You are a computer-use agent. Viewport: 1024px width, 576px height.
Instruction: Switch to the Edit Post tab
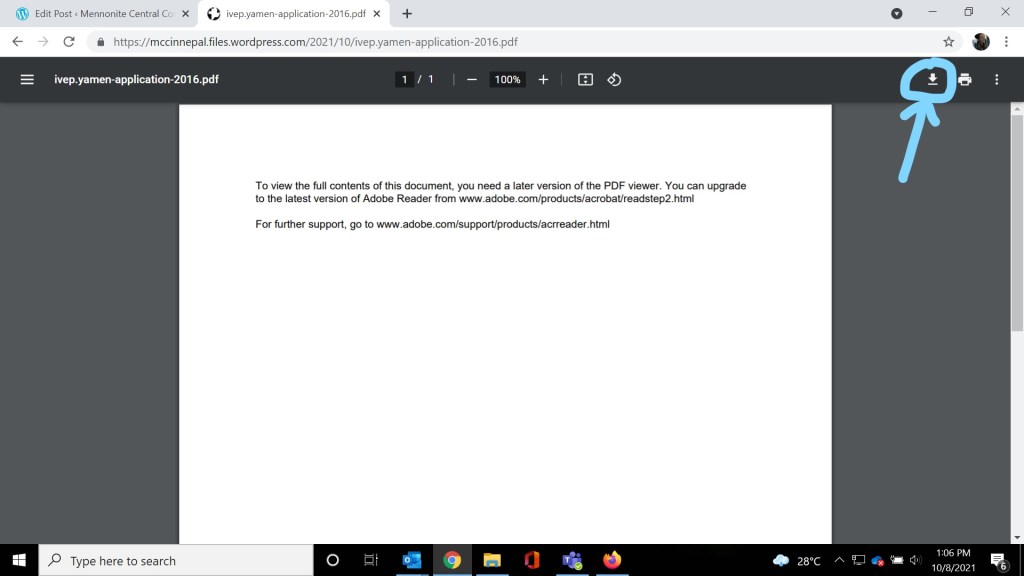point(95,14)
